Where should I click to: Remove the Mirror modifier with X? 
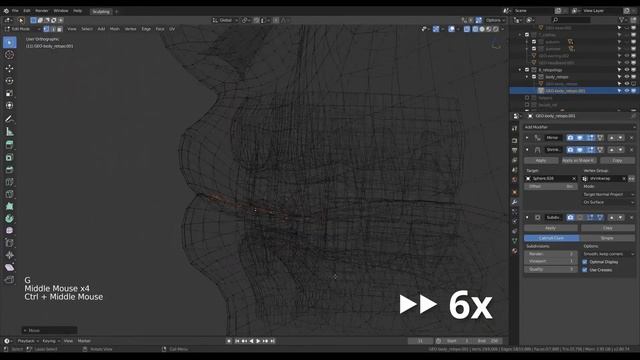[x=631, y=138]
